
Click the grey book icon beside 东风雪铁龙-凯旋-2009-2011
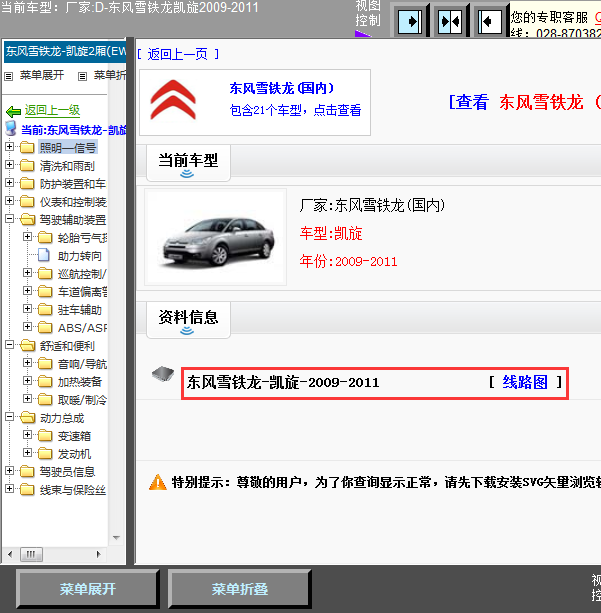point(162,375)
